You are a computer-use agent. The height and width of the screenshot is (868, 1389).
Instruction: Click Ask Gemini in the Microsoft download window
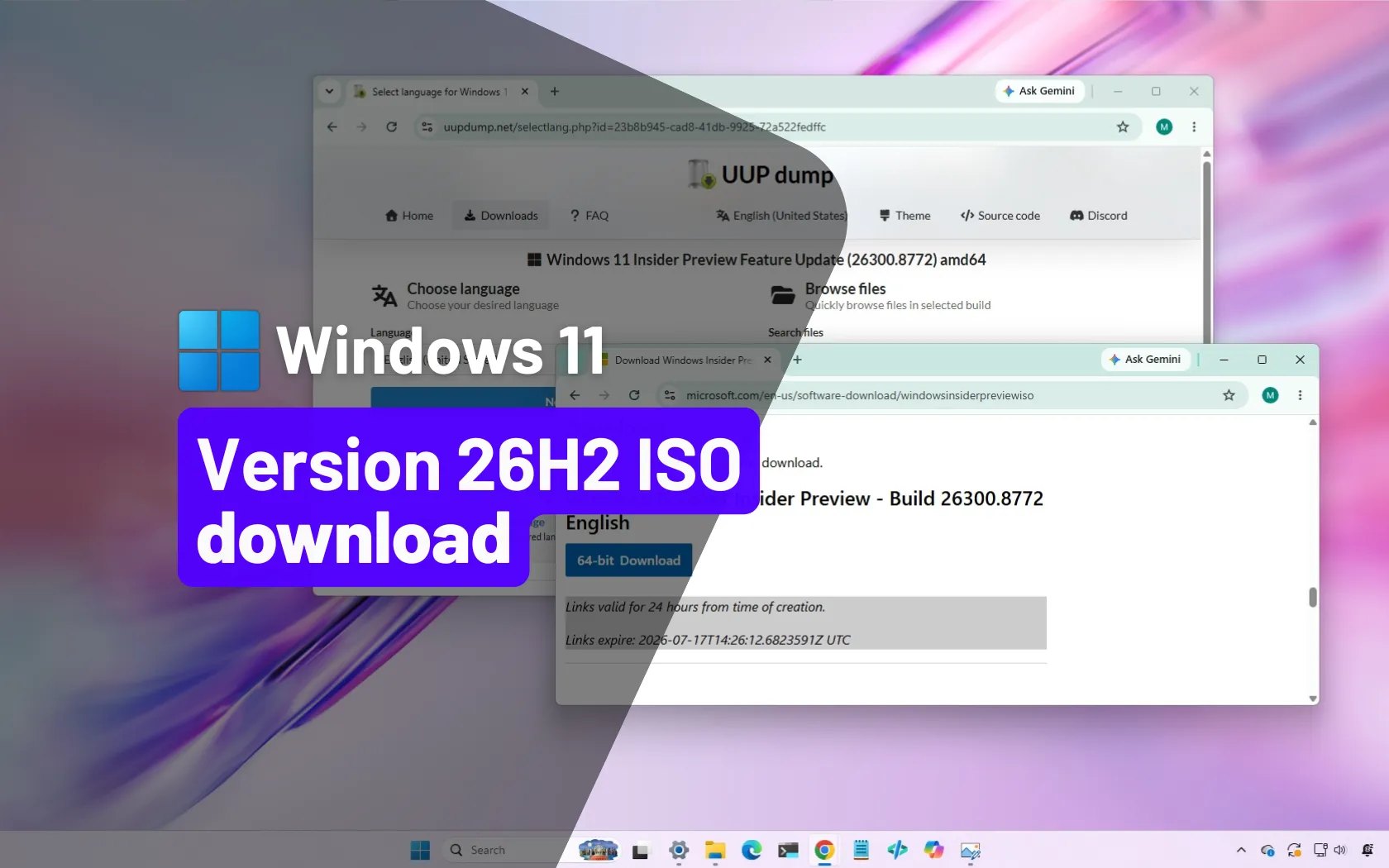pos(1145,360)
